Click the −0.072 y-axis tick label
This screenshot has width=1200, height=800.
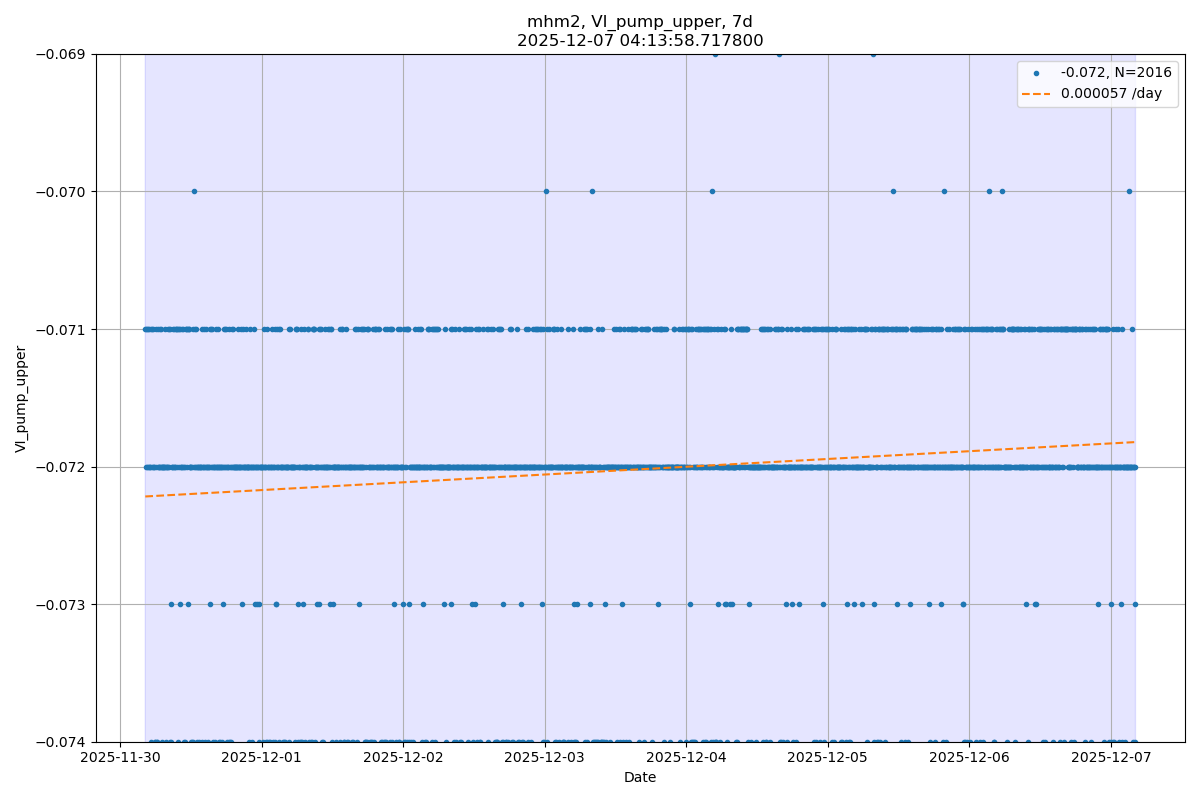coord(61,467)
